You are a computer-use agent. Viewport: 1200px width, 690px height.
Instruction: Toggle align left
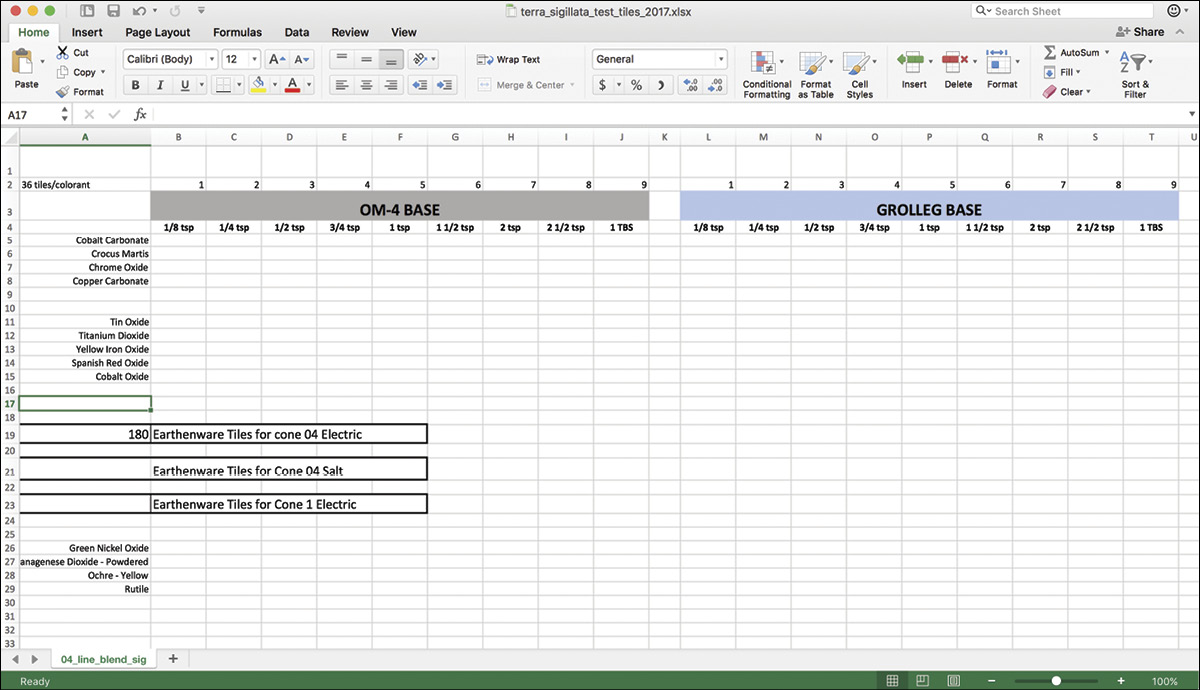(x=342, y=85)
